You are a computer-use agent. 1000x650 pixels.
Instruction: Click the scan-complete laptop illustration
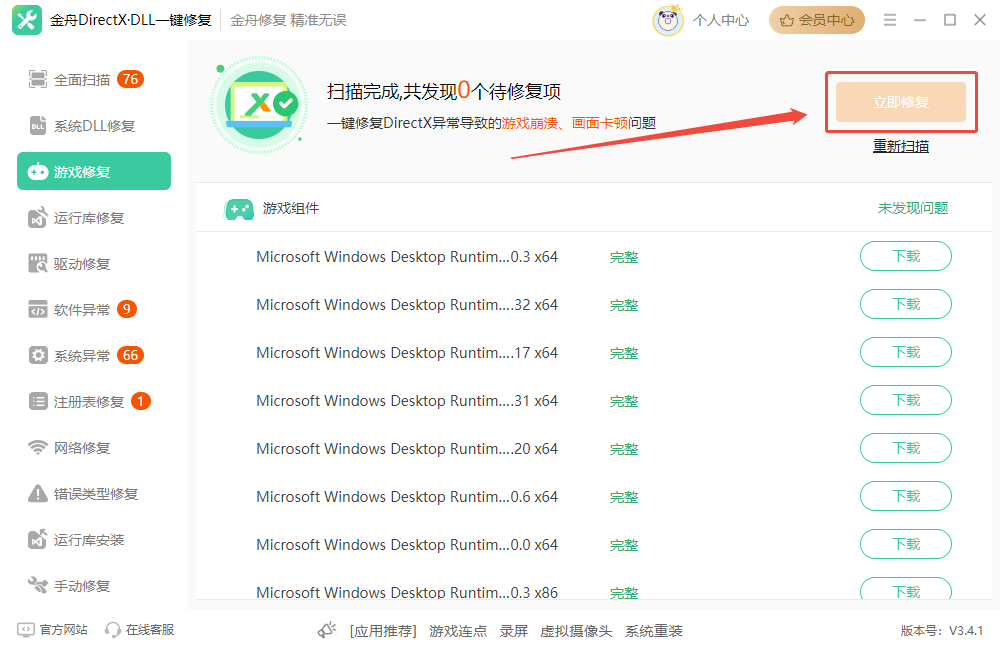[260, 105]
